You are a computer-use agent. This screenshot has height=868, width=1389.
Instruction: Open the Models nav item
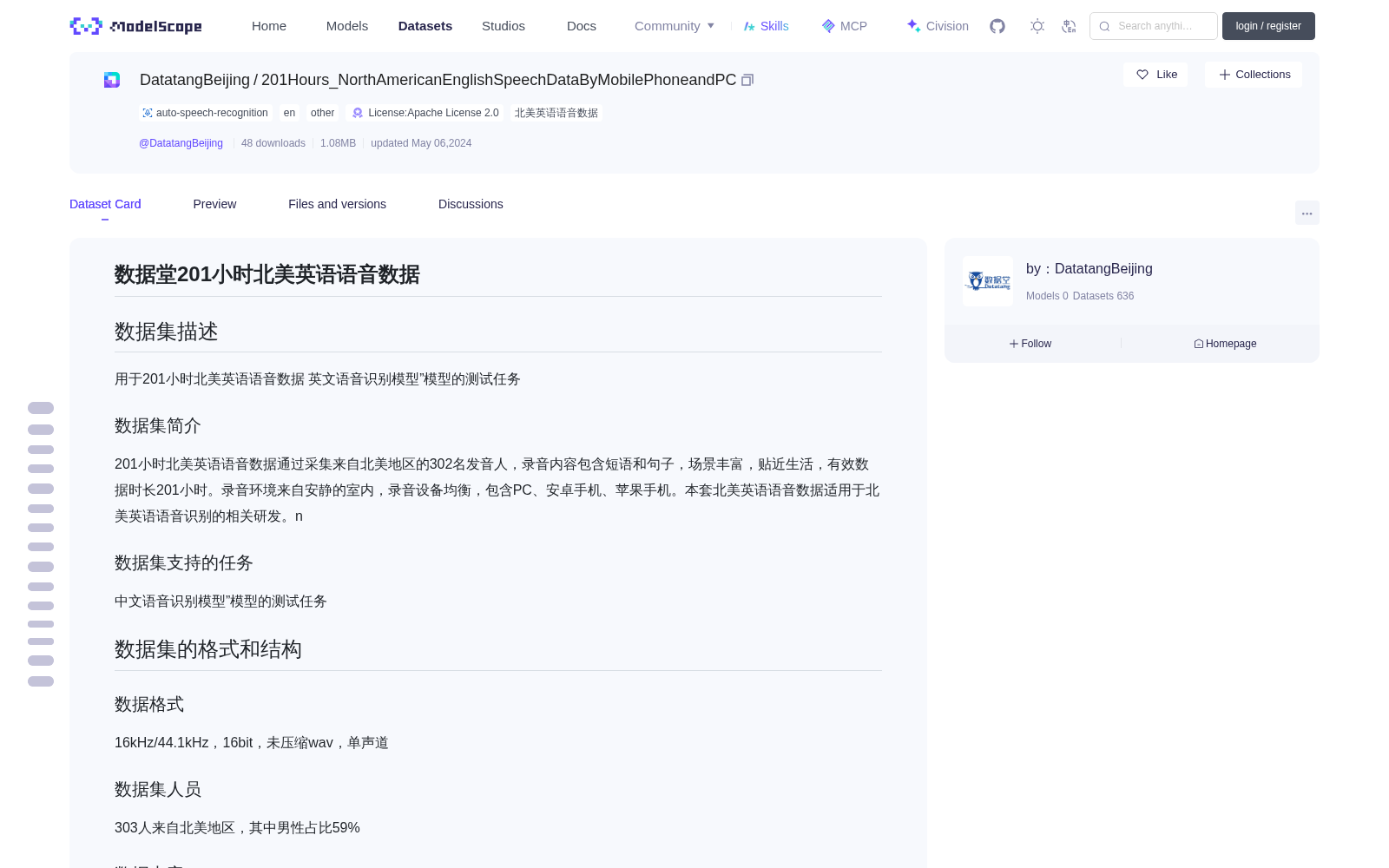347,26
